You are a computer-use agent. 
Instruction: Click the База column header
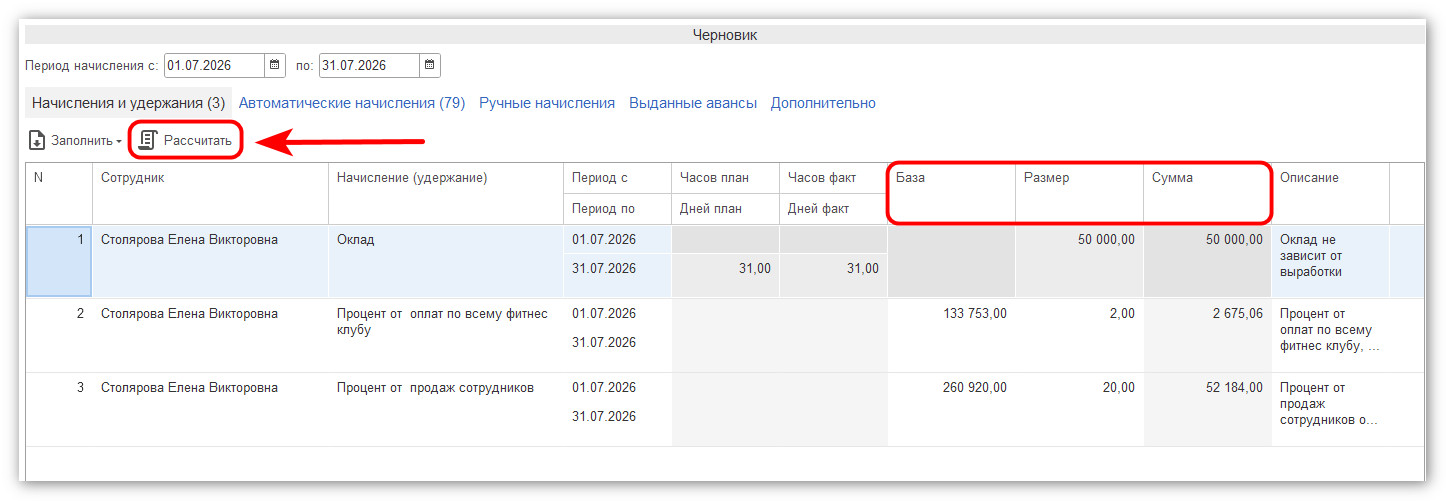pos(951,193)
